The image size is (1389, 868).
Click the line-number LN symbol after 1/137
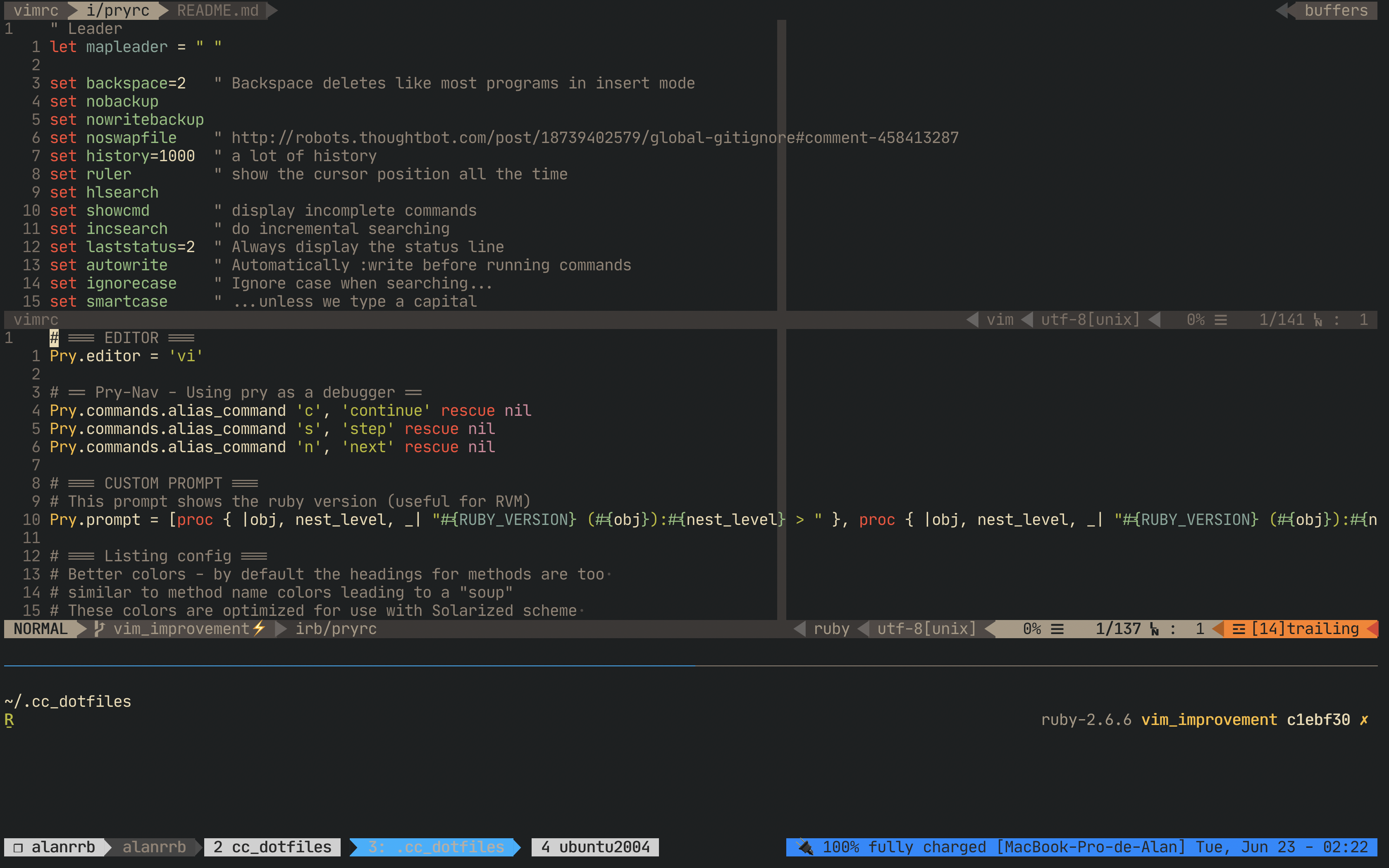1154,629
